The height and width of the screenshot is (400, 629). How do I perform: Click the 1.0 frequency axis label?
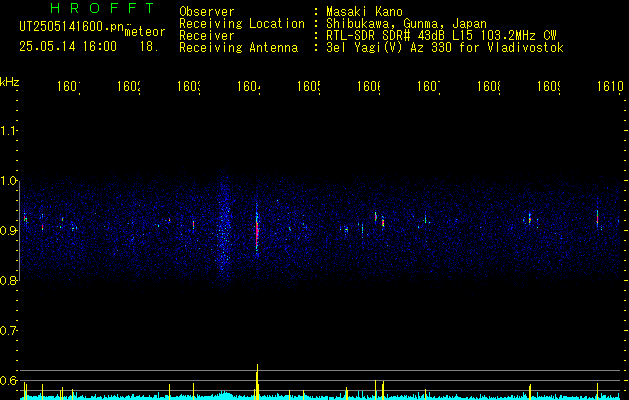(8, 181)
